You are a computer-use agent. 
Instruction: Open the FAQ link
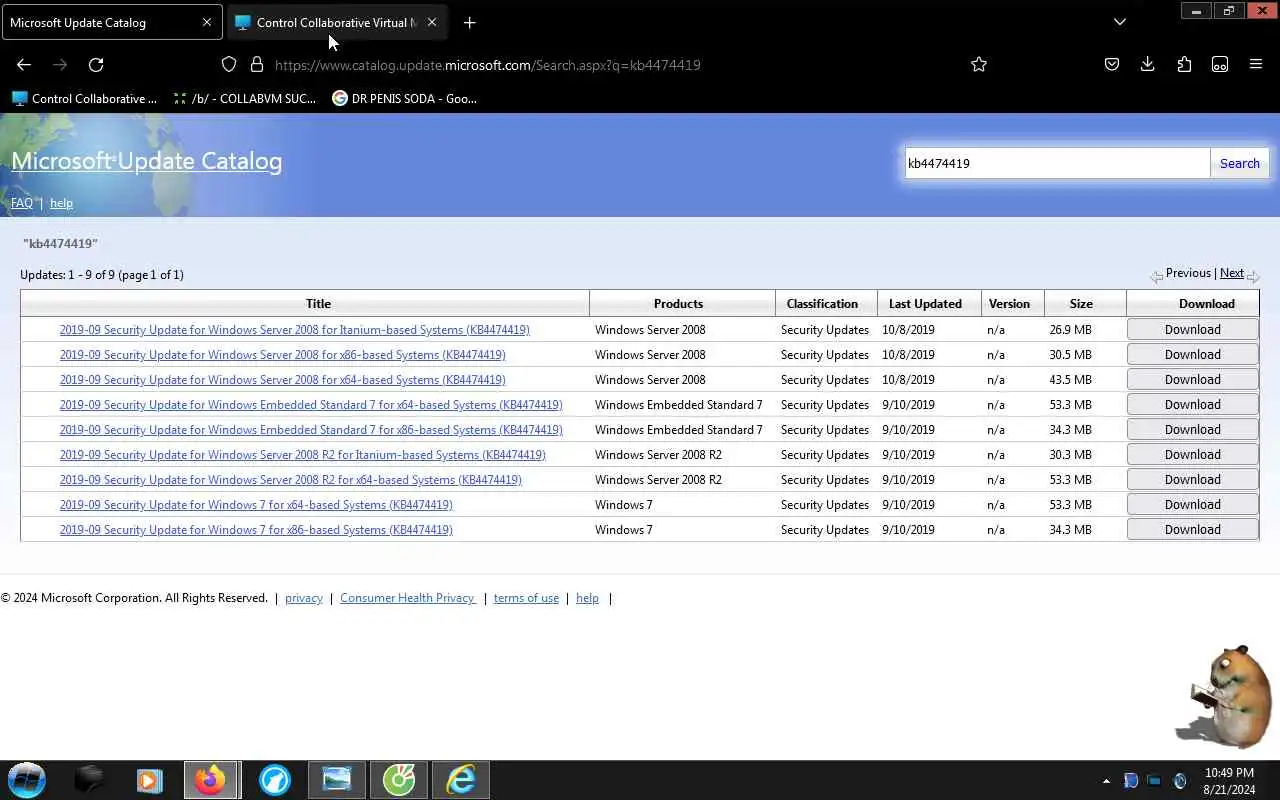(x=22, y=203)
